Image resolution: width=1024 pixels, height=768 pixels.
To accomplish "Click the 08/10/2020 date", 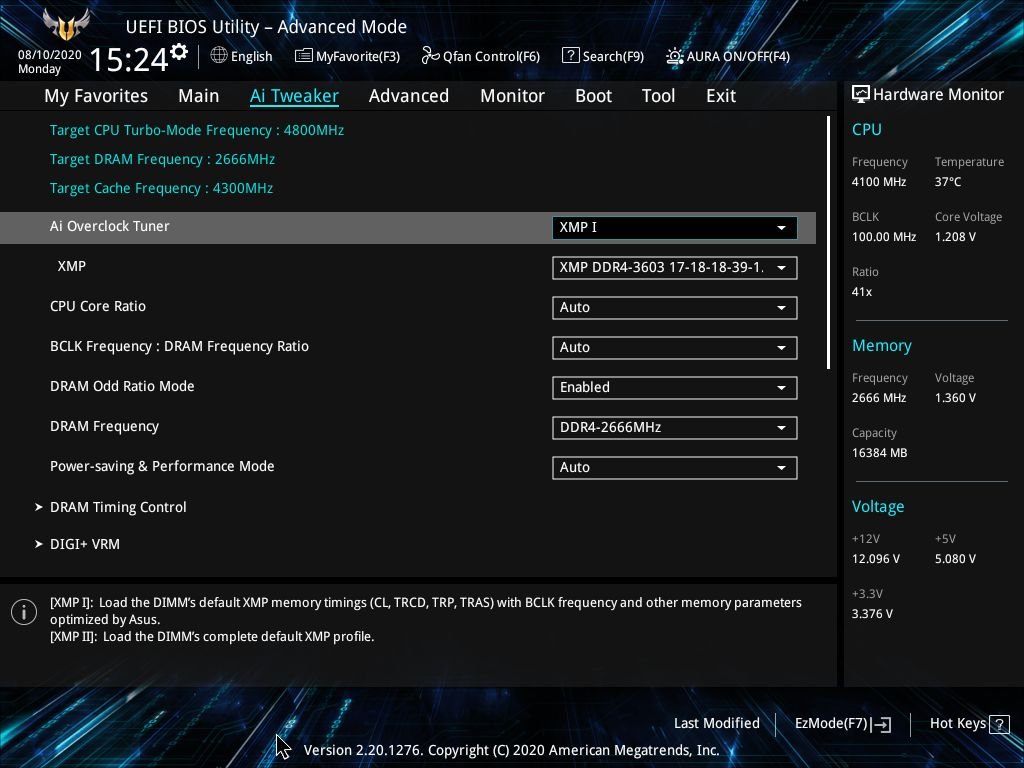I will (x=50, y=55).
